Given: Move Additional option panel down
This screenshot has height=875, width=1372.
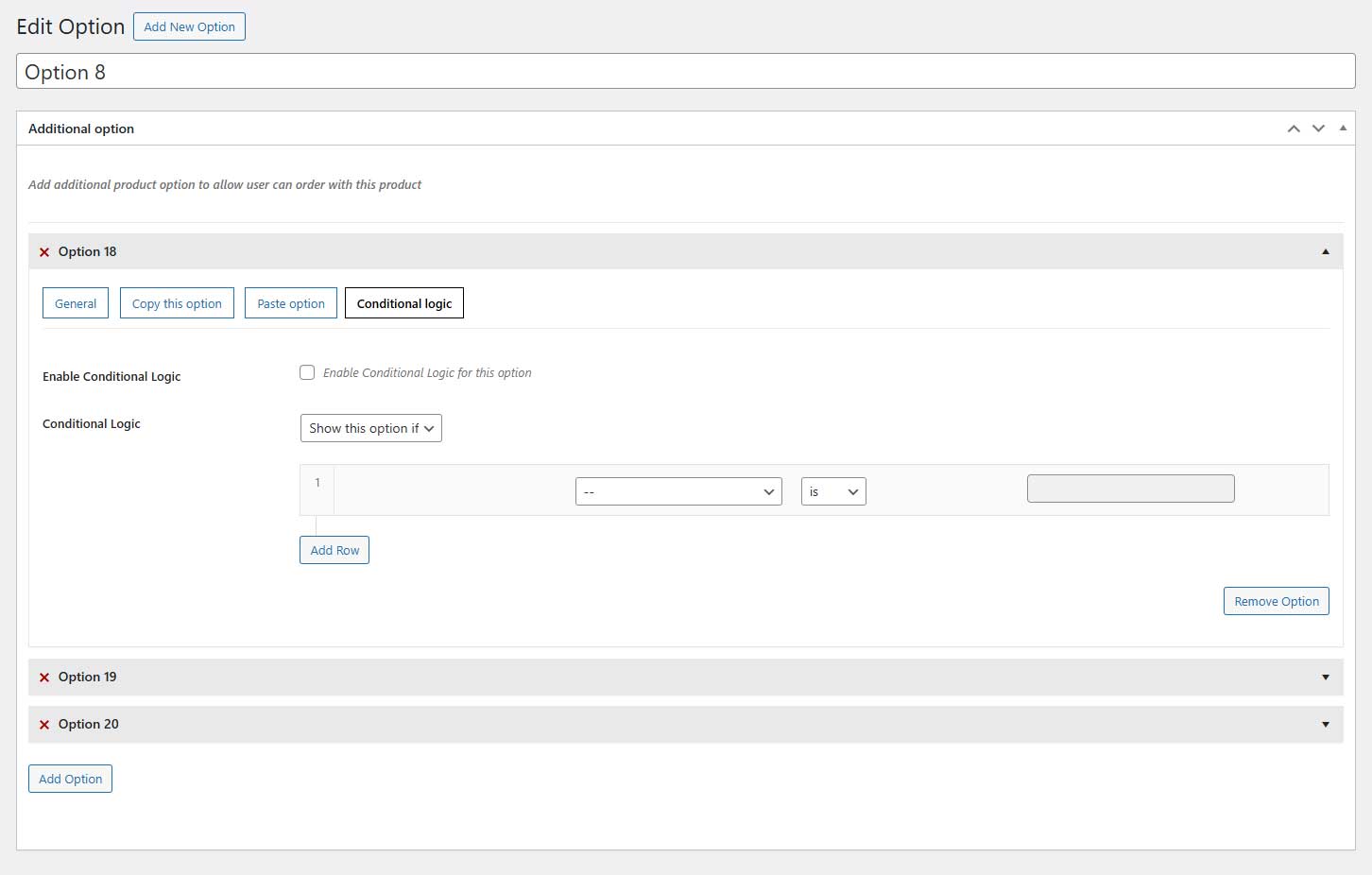Looking at the screenshot, I should (1318, 129).
